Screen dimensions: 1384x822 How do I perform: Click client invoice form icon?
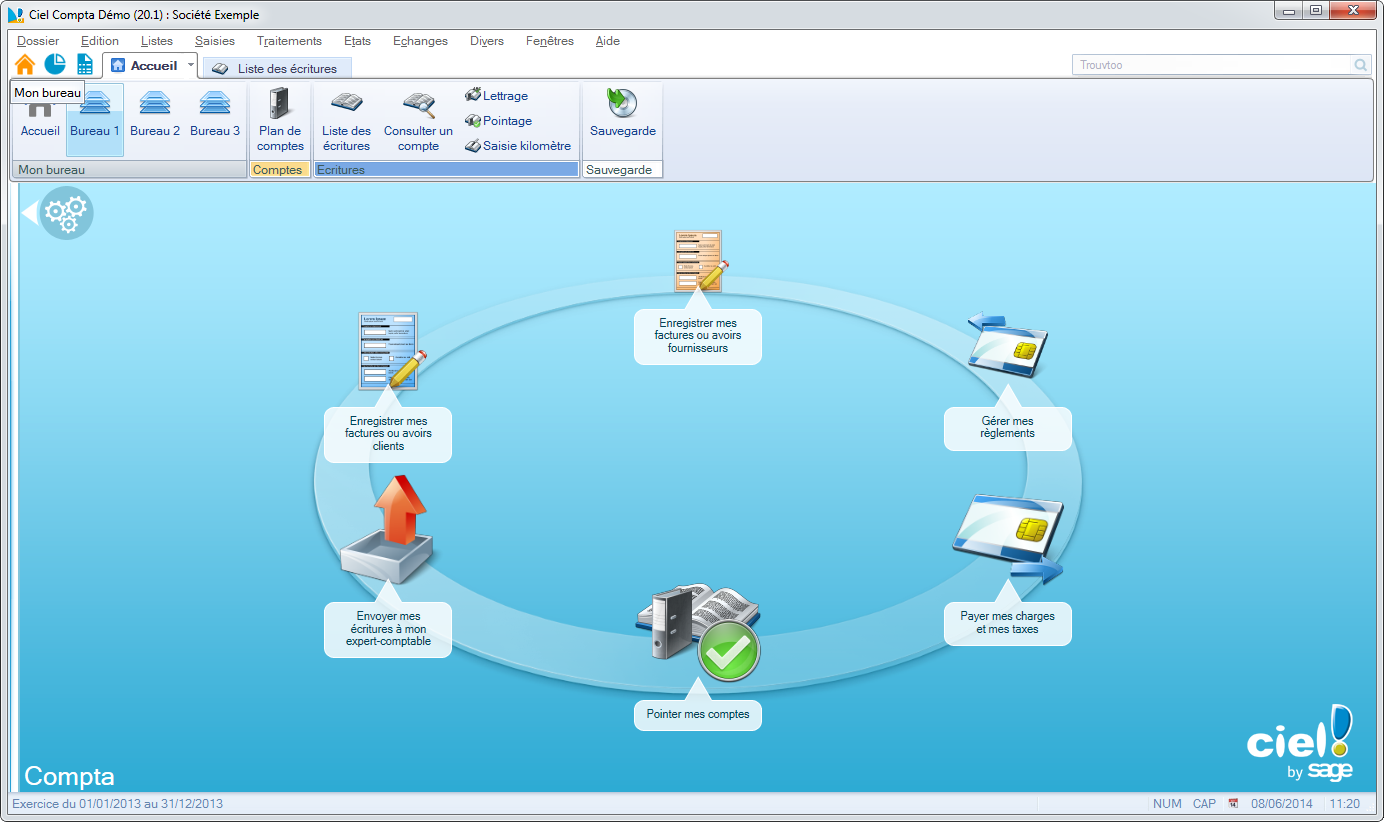tap(391, 351)
